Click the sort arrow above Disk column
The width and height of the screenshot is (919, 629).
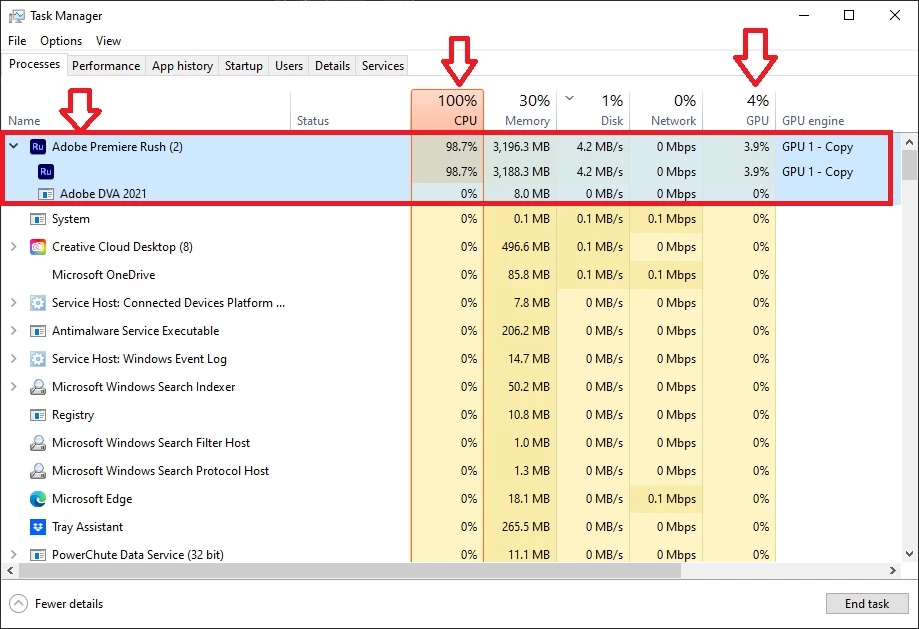[x=569, y=98]
